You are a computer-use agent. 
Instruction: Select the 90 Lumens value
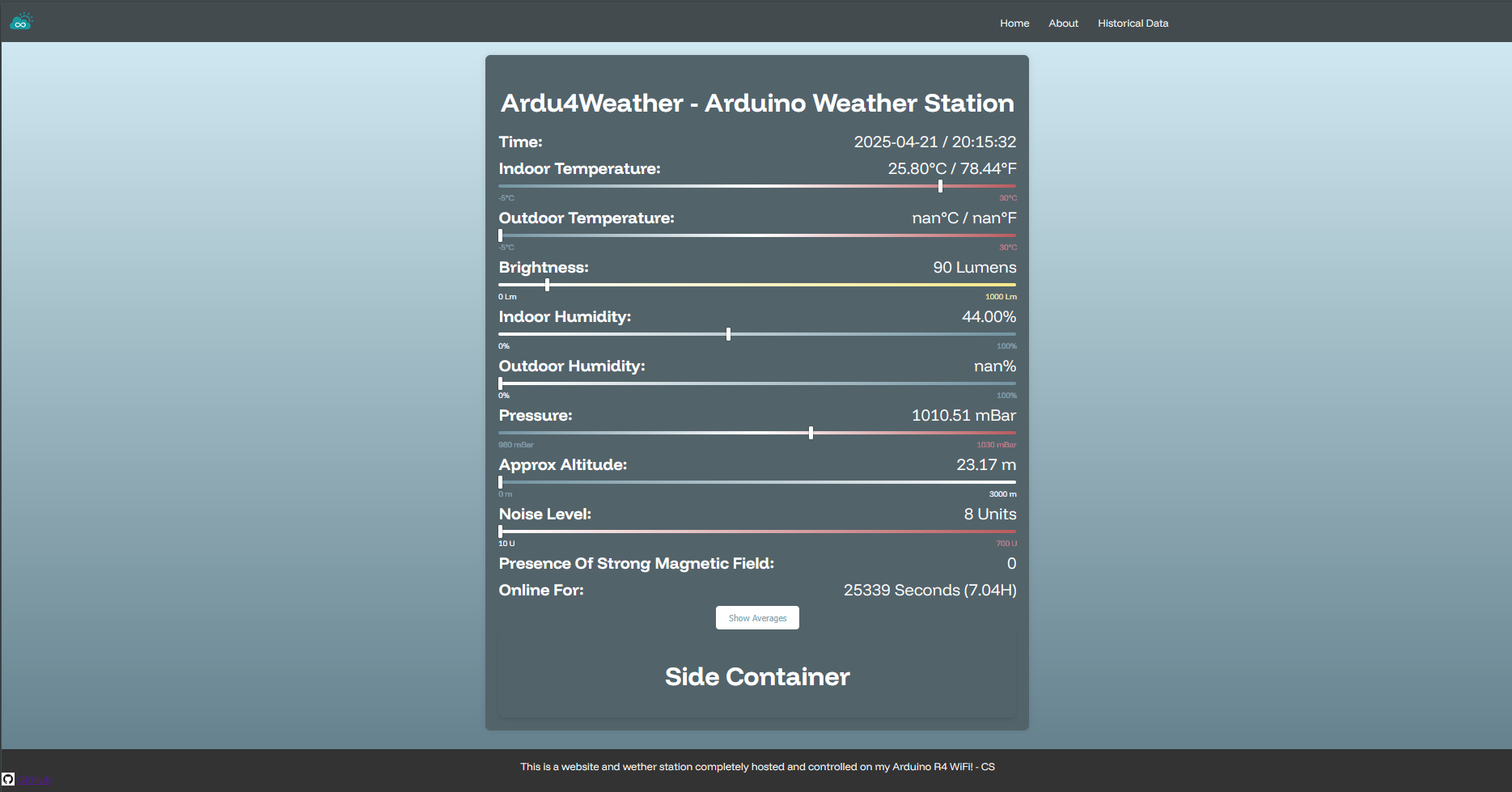click(x=975, y=267)
